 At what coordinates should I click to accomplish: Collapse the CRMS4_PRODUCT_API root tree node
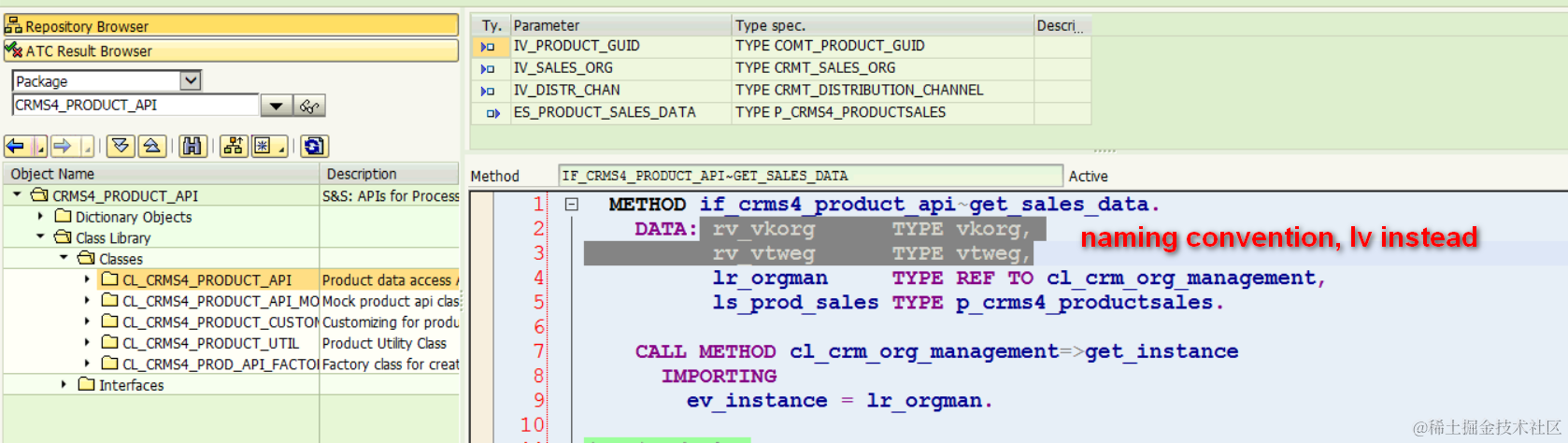17,195
